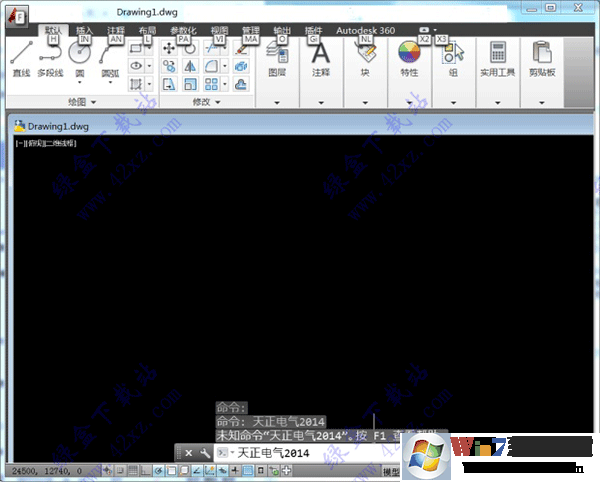Expand the Circle (圆) options arrow

click(x=80, y=82)
